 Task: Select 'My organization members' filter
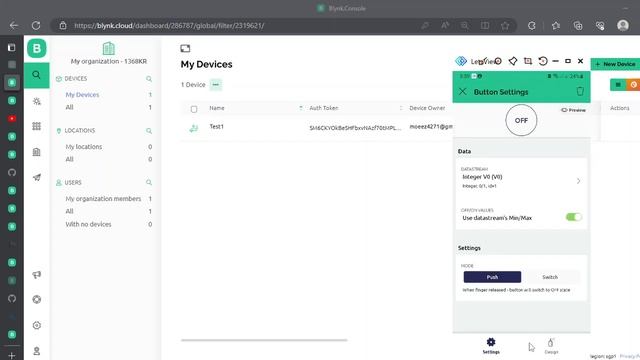(103, 199)
